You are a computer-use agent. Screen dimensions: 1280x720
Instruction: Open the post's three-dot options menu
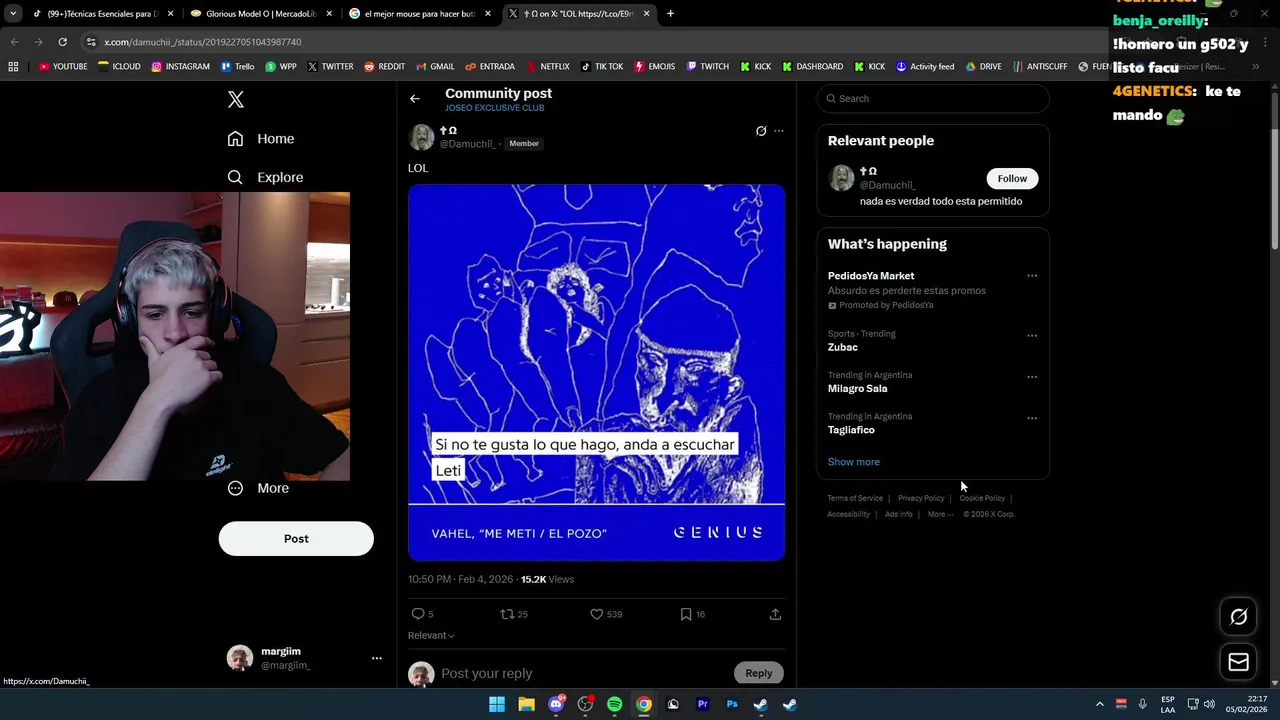point(779,131)
